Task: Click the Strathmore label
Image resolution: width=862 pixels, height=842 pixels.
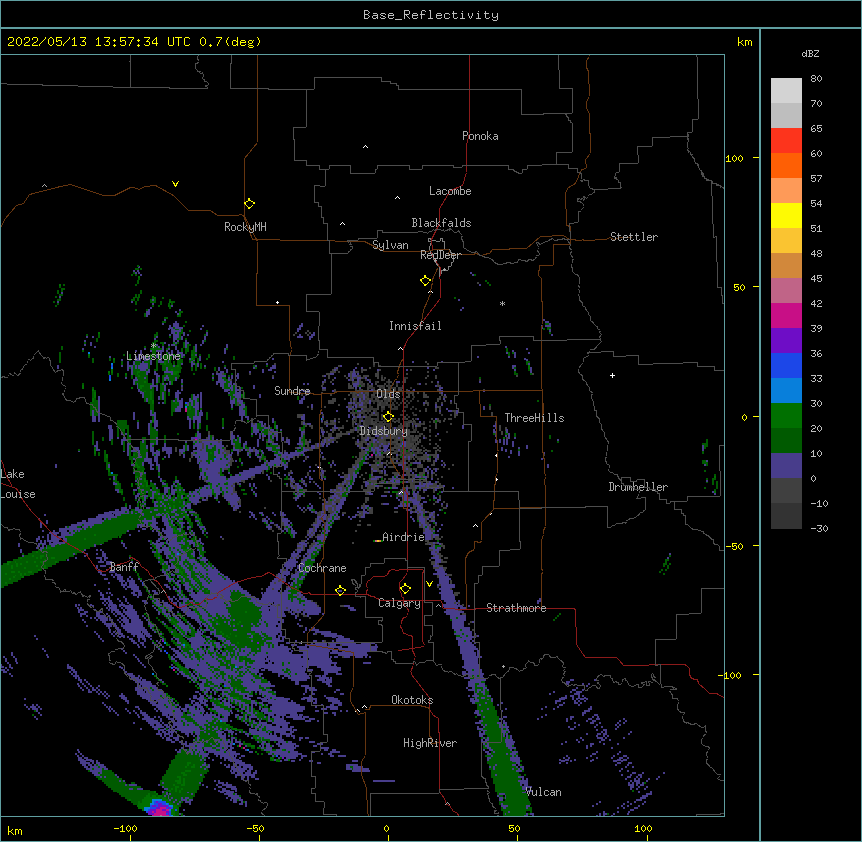Action: [x=516, y=608]
